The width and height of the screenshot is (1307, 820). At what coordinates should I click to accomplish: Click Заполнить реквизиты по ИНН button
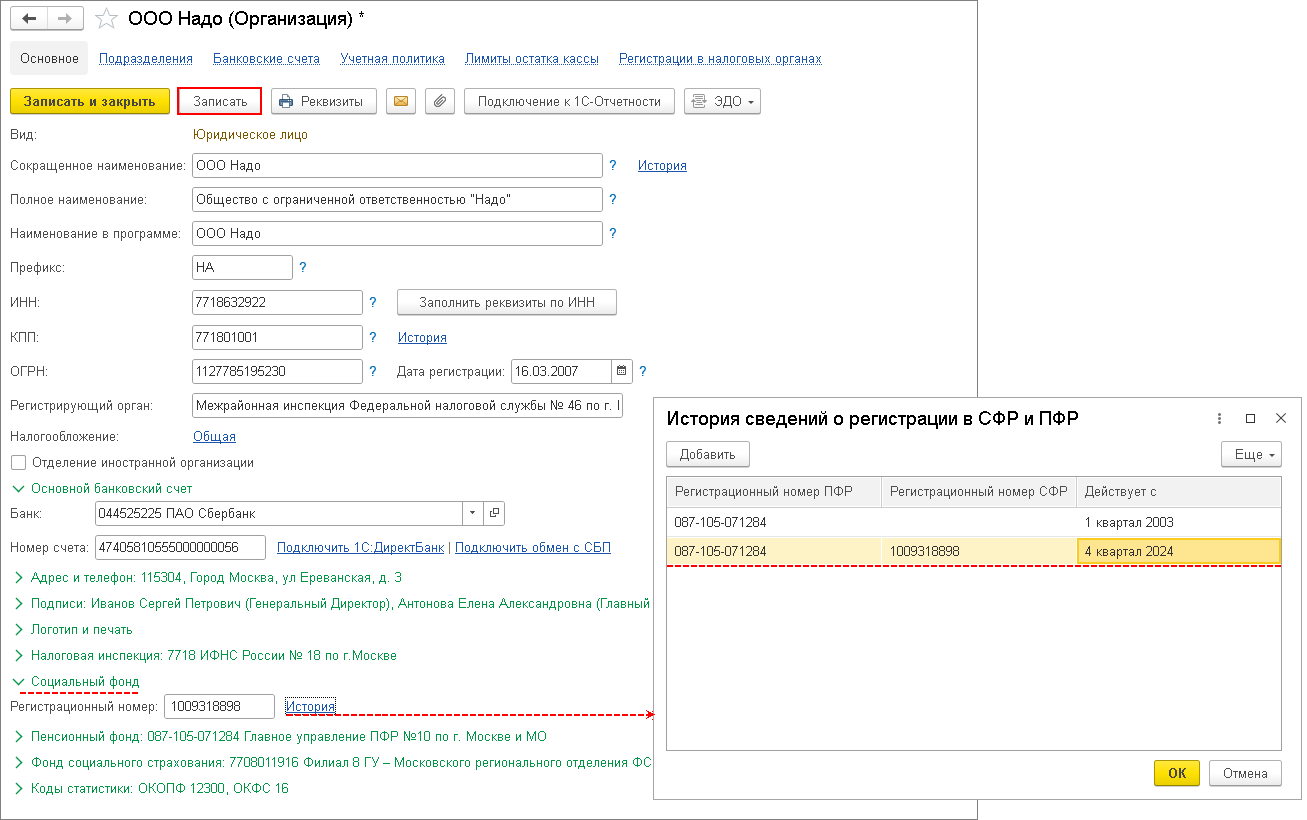tap(507, 302)
